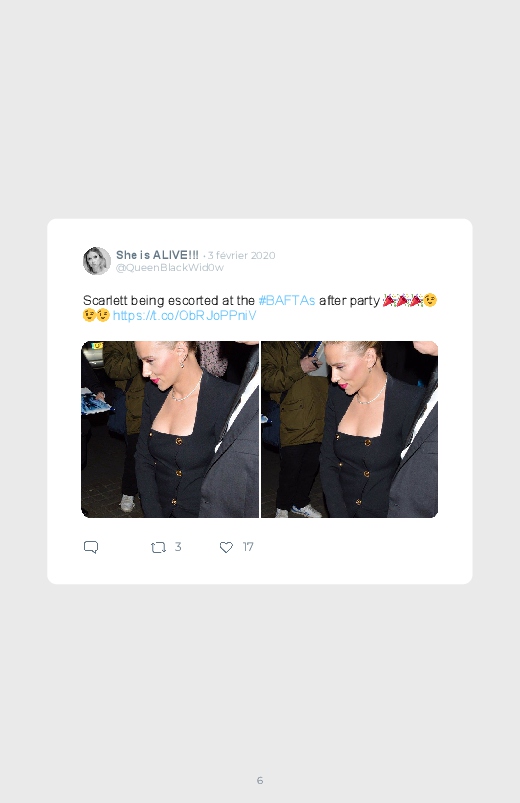Click the page number 6 at the bottom
520x803 pixels.
(x=260, y=780)
